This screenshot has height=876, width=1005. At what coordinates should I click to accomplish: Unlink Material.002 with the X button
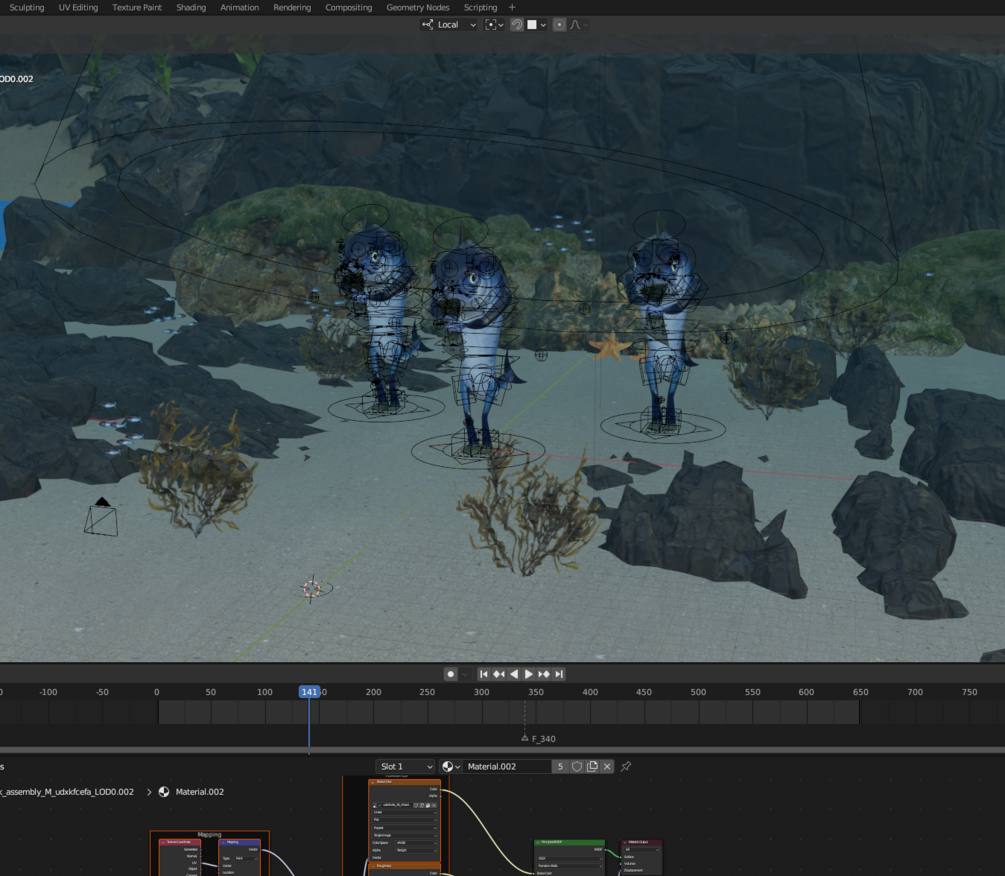(x=607, y=766)
